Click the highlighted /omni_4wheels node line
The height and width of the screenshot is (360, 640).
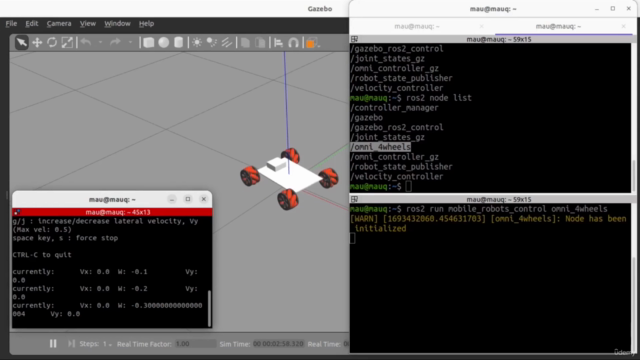[x=380, y=147]
